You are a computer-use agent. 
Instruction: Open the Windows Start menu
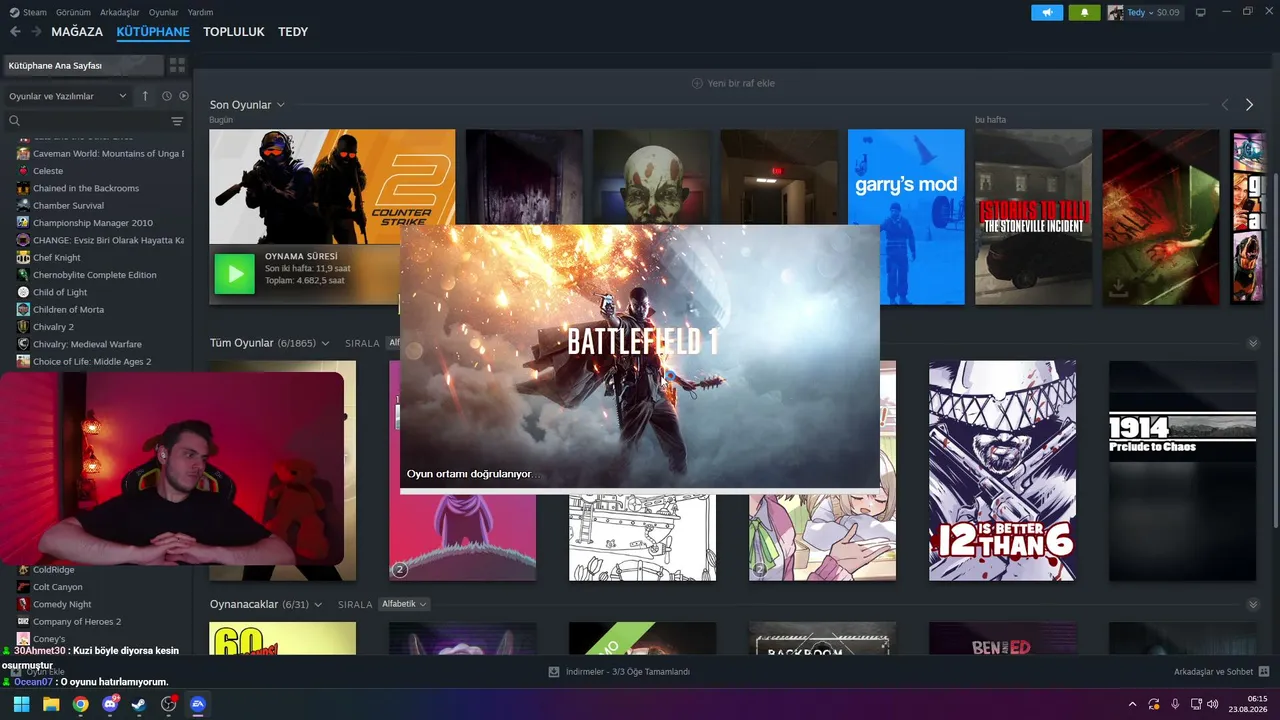coord(21,704)
